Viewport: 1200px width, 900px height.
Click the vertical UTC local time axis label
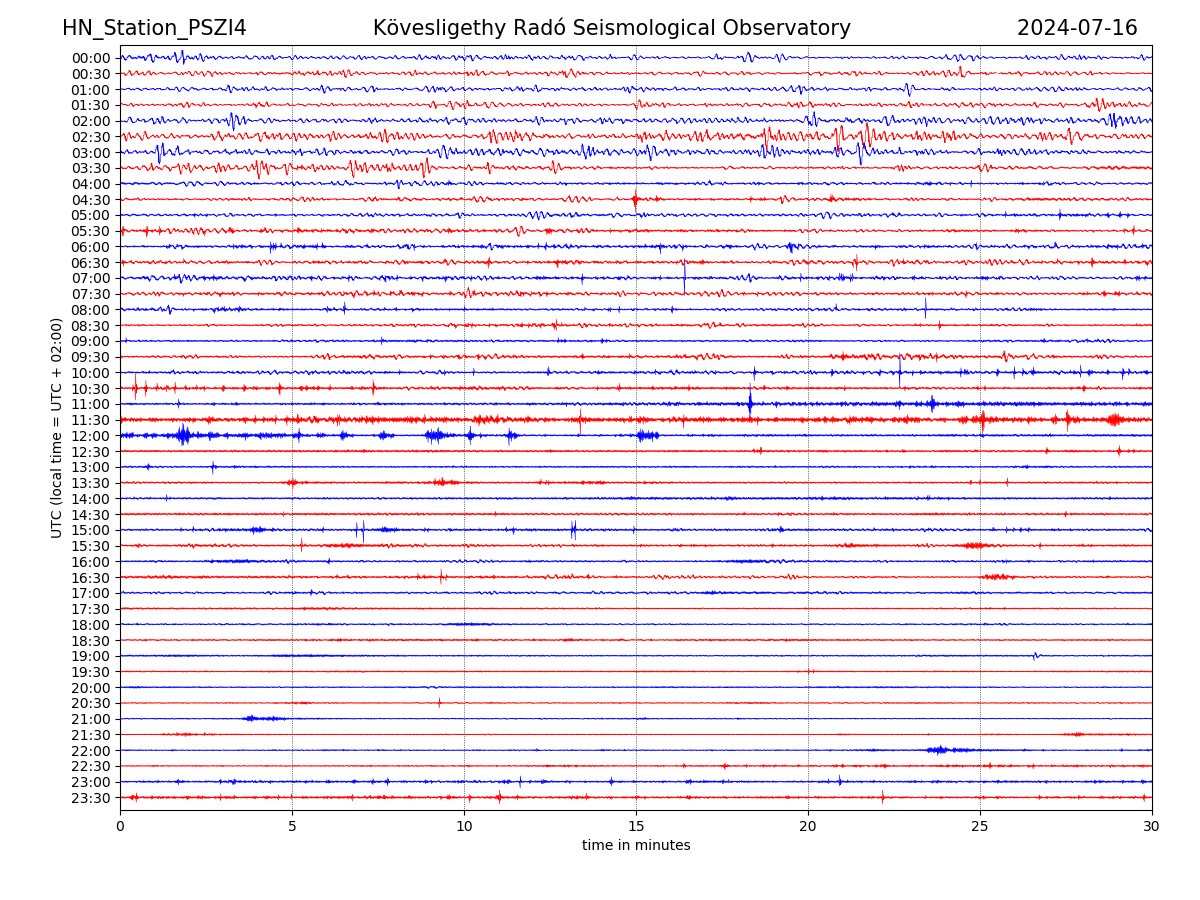57,428
